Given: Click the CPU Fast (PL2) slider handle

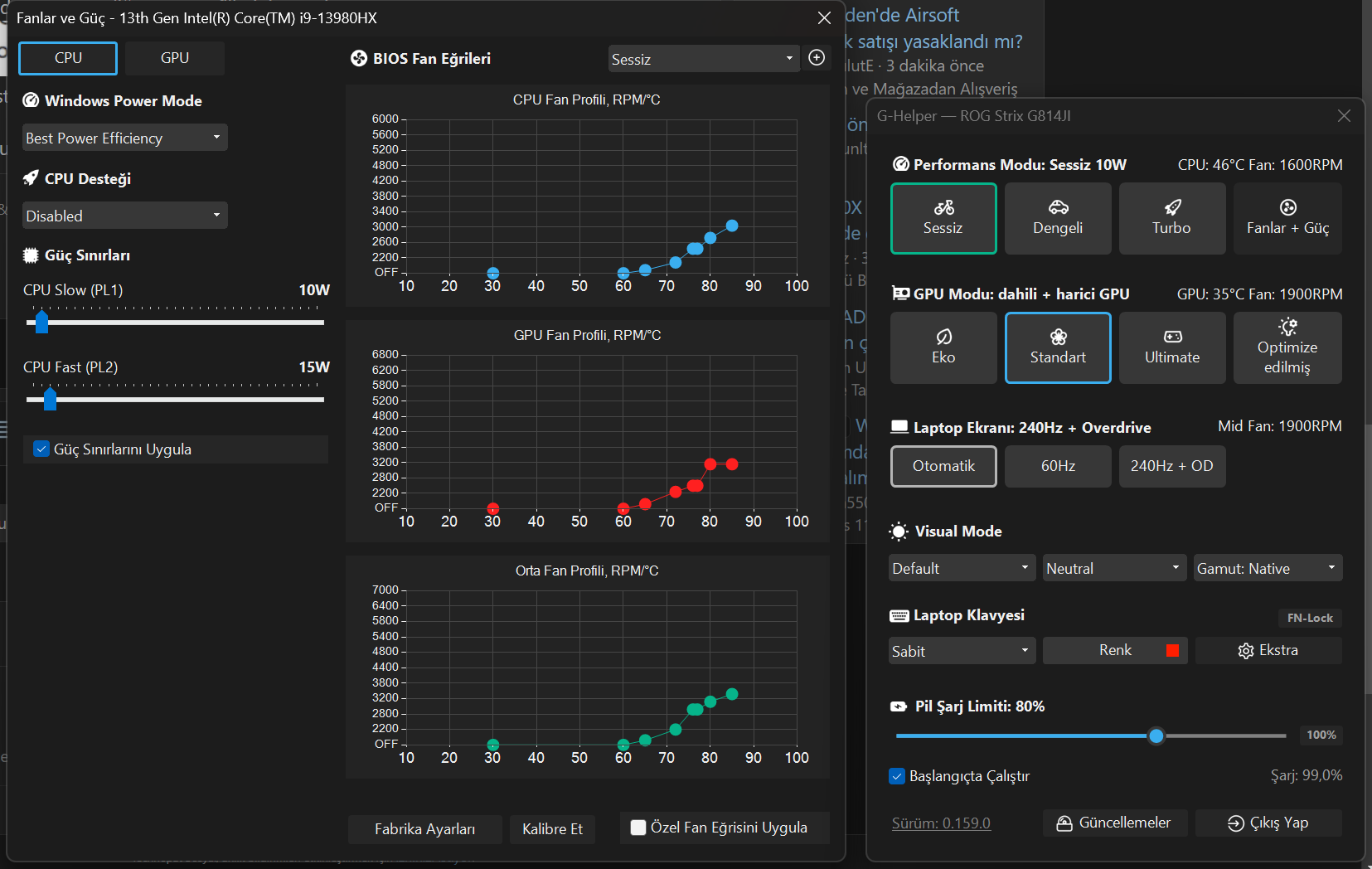Looking at the screenshot, I should (x=51, y=399).
